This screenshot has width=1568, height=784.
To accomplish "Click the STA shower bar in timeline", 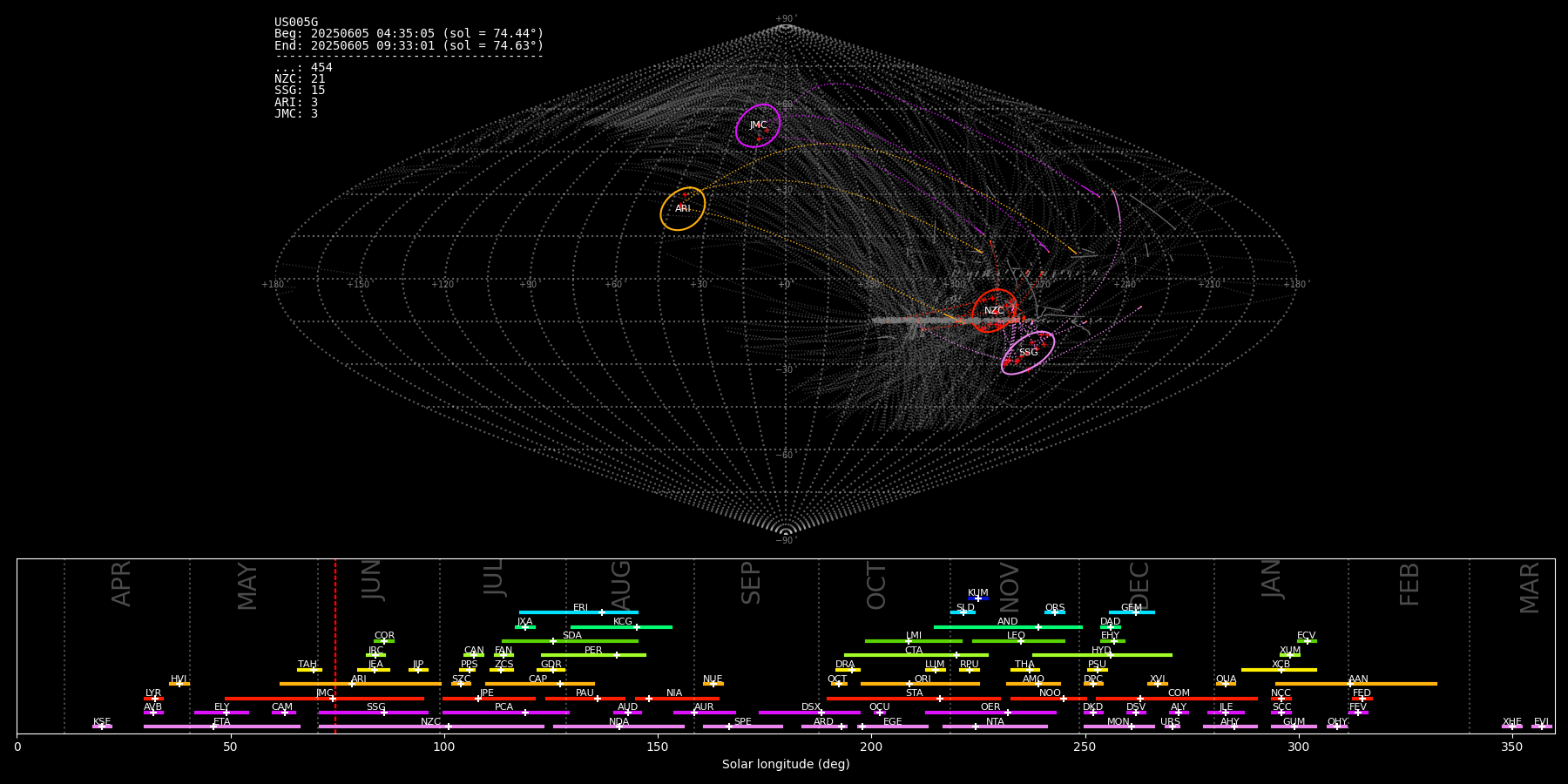I will [914, 699].
